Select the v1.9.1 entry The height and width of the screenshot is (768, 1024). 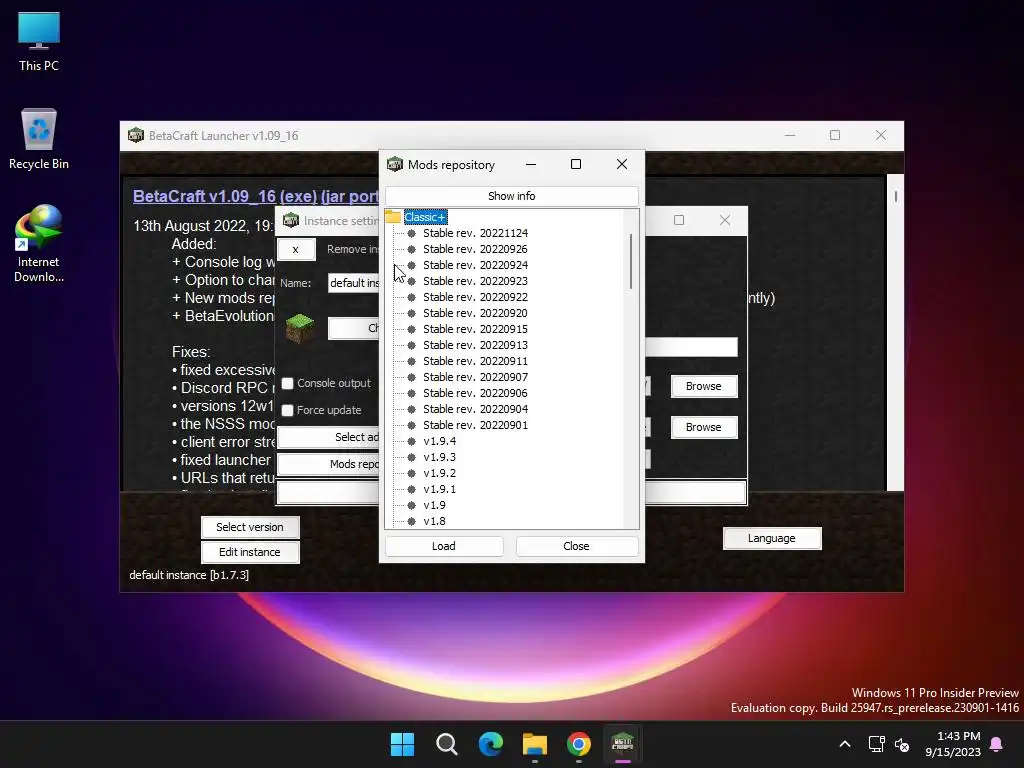tap(440, 489)
